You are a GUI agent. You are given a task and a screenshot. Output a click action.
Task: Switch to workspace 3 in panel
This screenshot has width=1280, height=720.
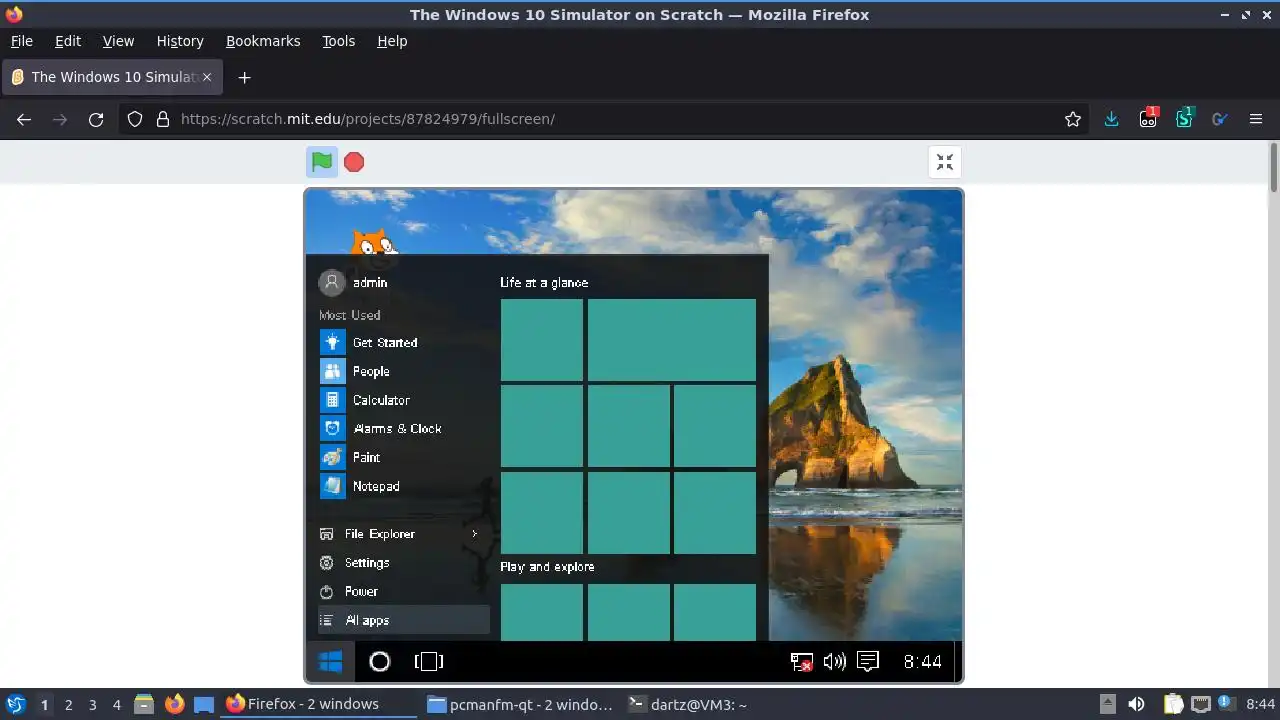93,705
